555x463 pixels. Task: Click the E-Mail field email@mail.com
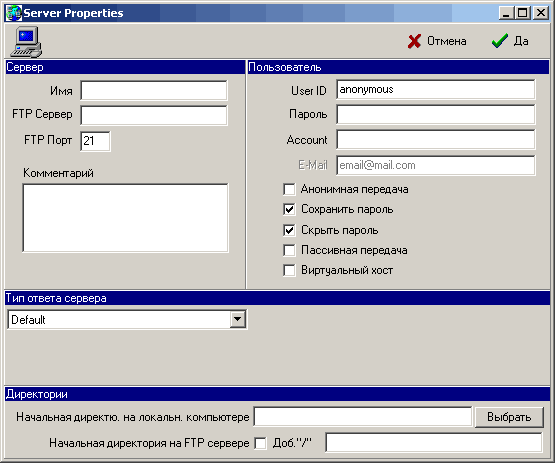(435, 165)
